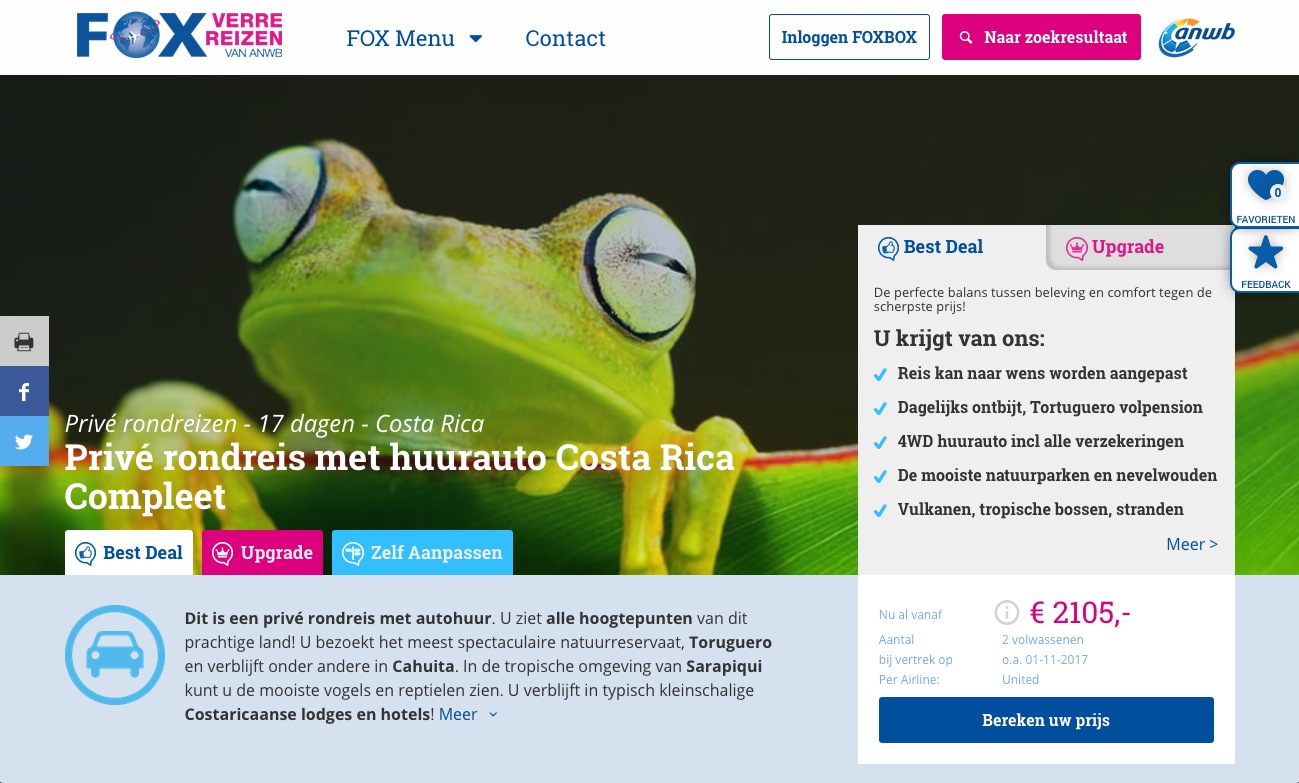Expand the FOX Menu dropdown
Screen dimensions: 1299x783
(x=414, y=38)
